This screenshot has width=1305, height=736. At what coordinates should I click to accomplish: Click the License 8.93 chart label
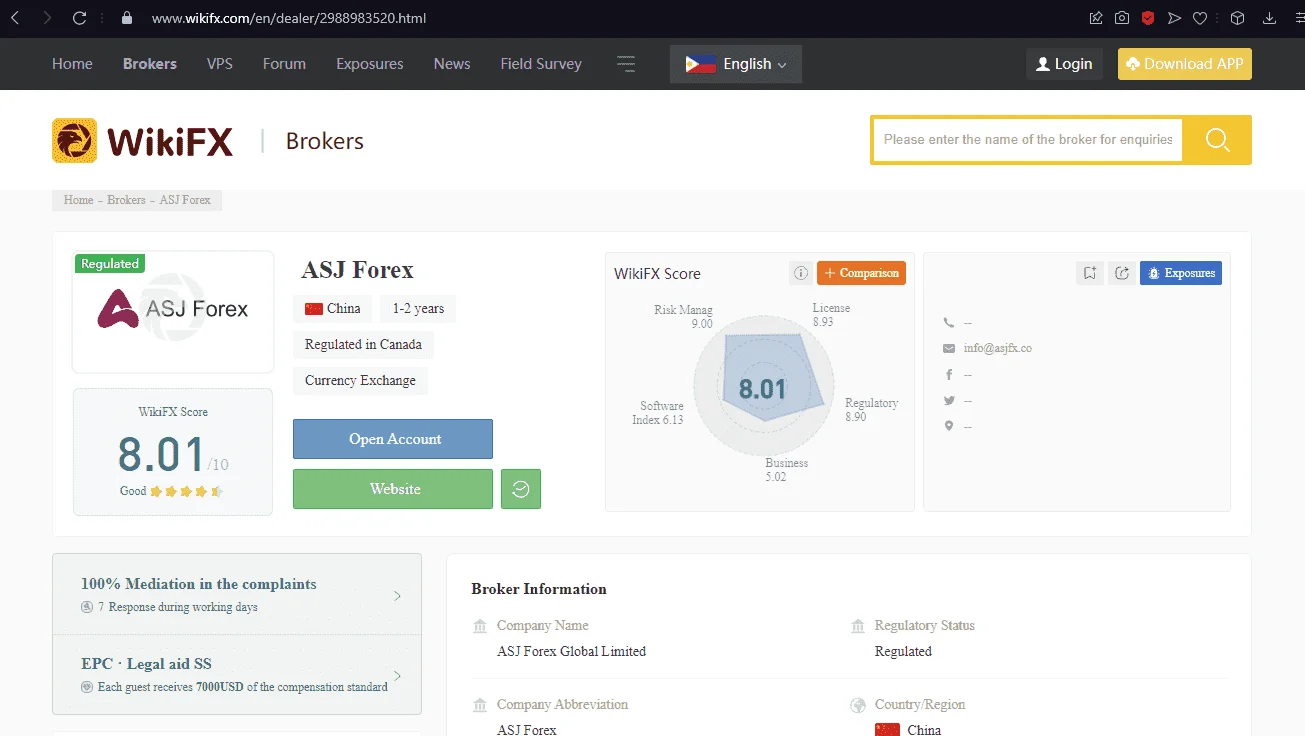[831, 315]
